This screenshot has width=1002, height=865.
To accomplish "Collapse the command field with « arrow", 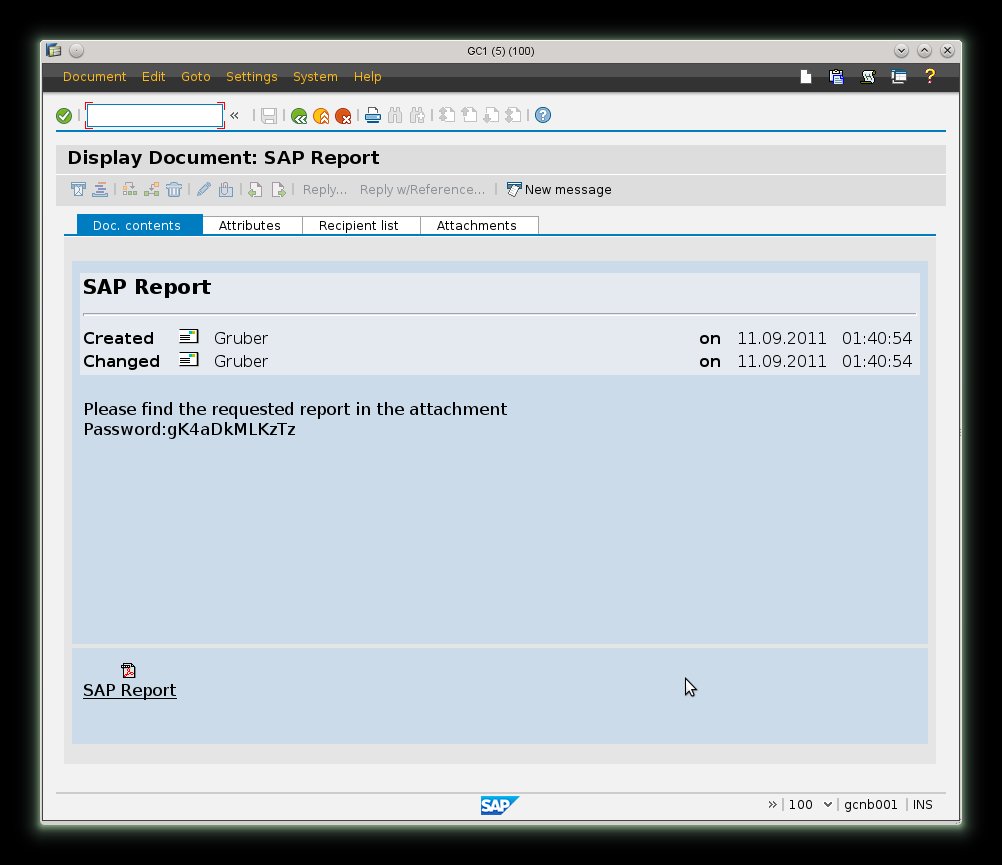I will click(235, 116).
